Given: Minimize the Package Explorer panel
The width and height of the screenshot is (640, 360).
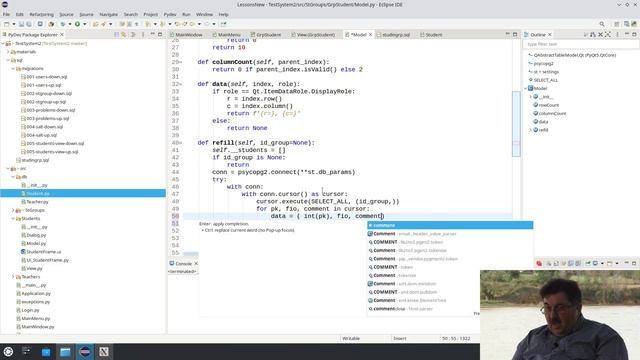Looking at the screenshot, I should [x=152, y=35].
